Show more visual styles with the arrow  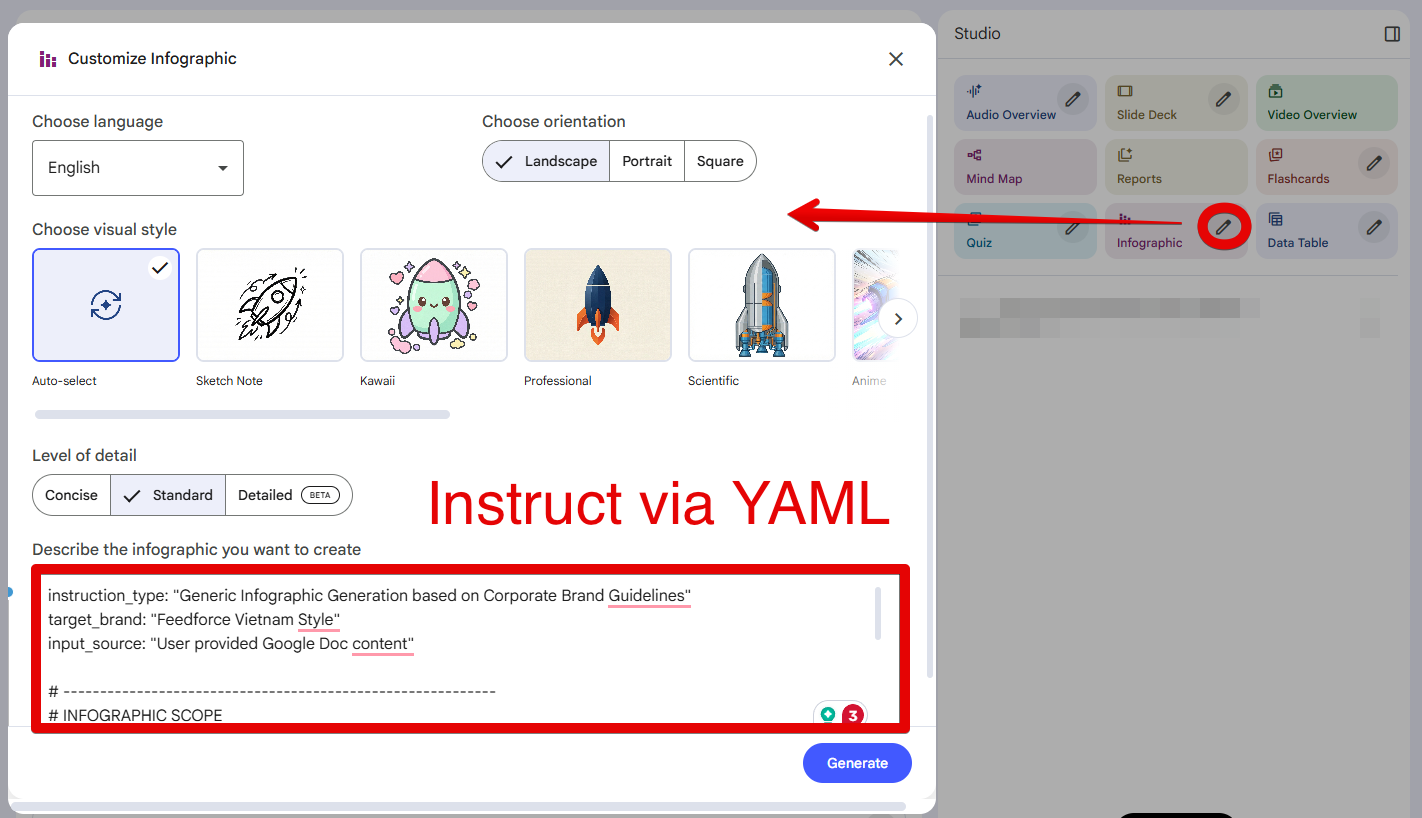coord(898,319)
